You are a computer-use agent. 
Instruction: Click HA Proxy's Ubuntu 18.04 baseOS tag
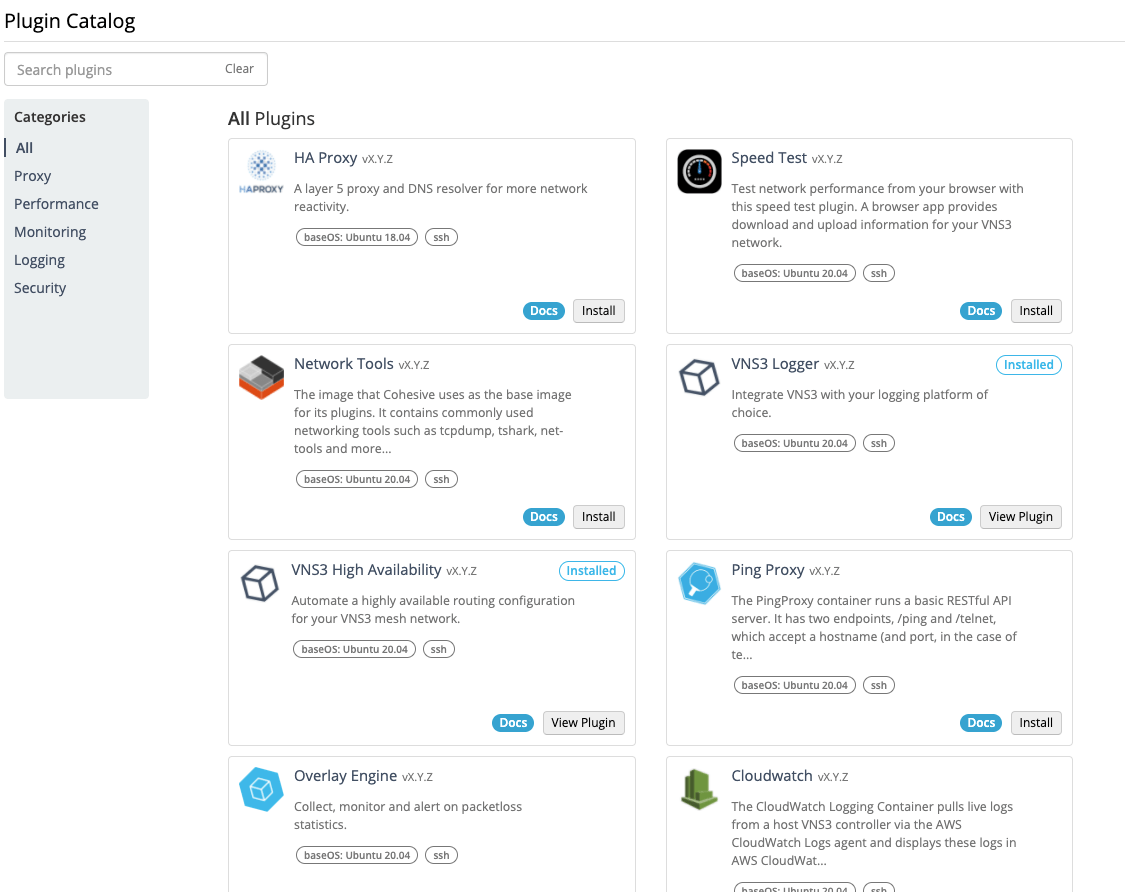(x=357, y=238)
